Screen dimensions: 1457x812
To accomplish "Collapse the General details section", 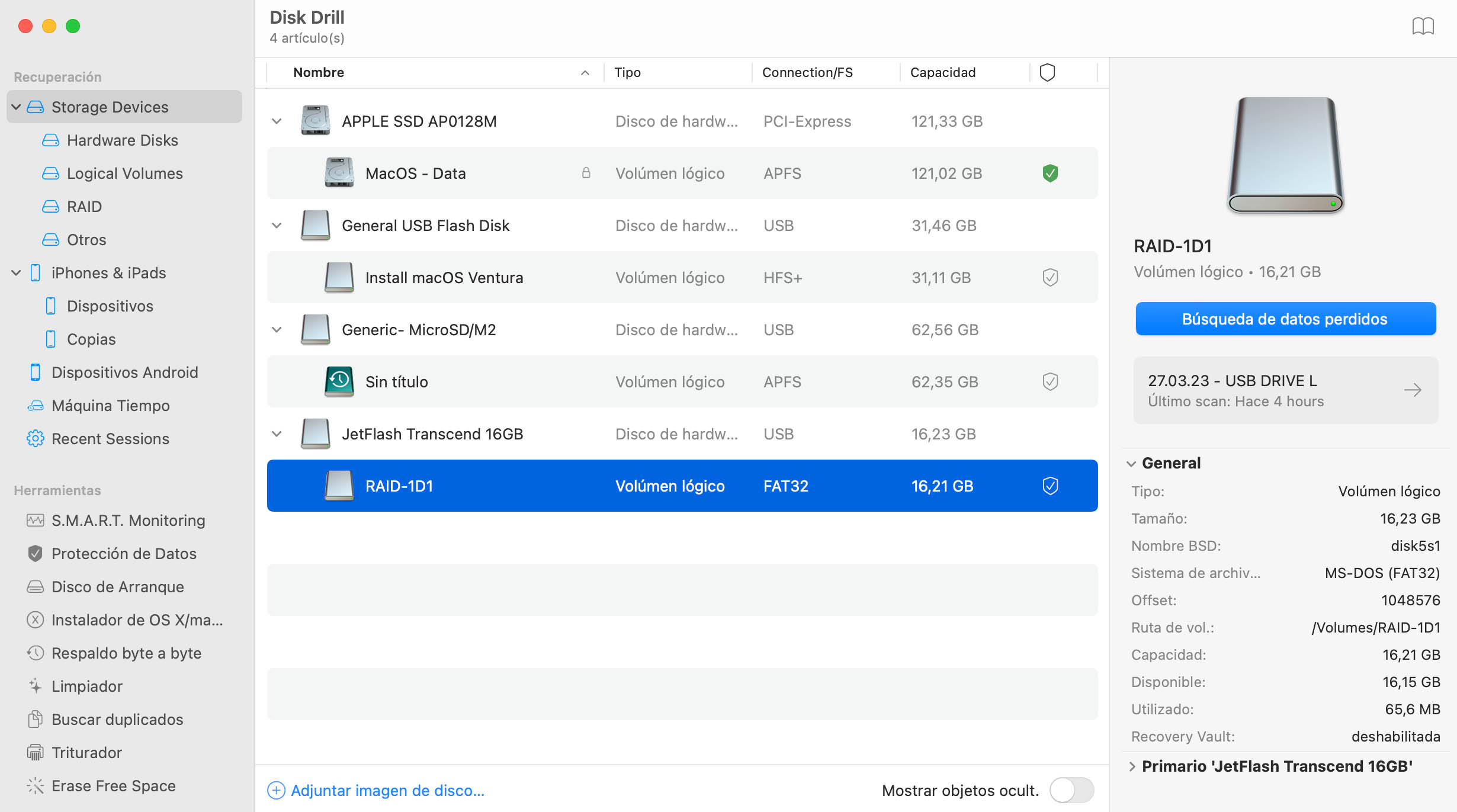I will [1132, 464].
